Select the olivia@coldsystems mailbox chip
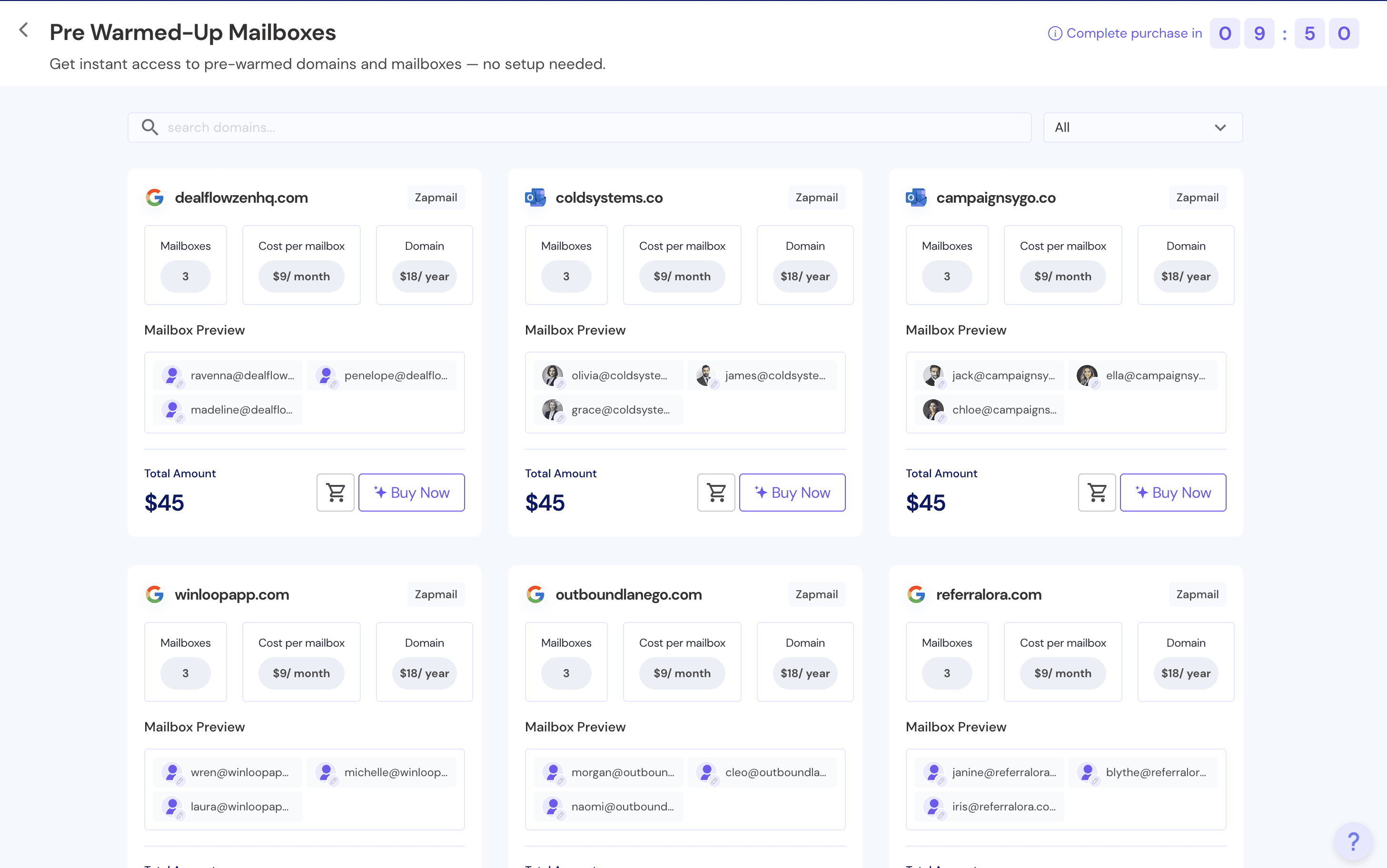The width and height of the screenshot is (1387, 868). pyautogui.click(x=608, y=375)
